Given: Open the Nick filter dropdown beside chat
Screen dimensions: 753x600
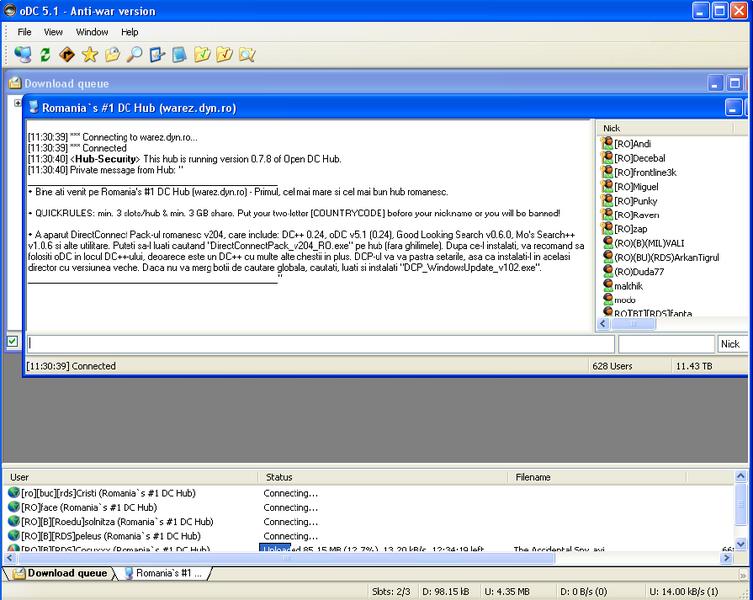Looking at the screenshot, I should point(732,344).
